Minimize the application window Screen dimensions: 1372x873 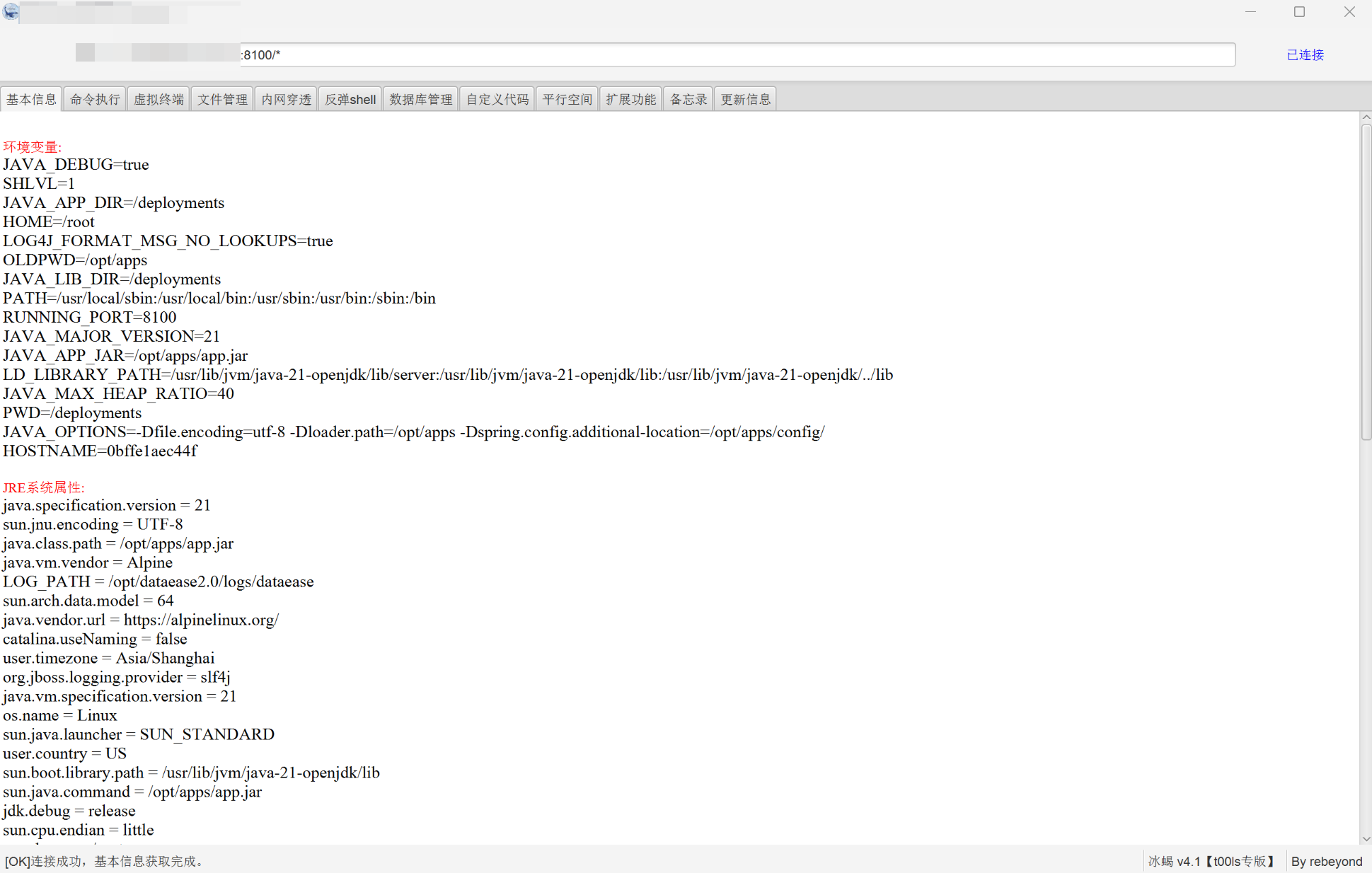pyautogui.click(x=1250, y=11)
